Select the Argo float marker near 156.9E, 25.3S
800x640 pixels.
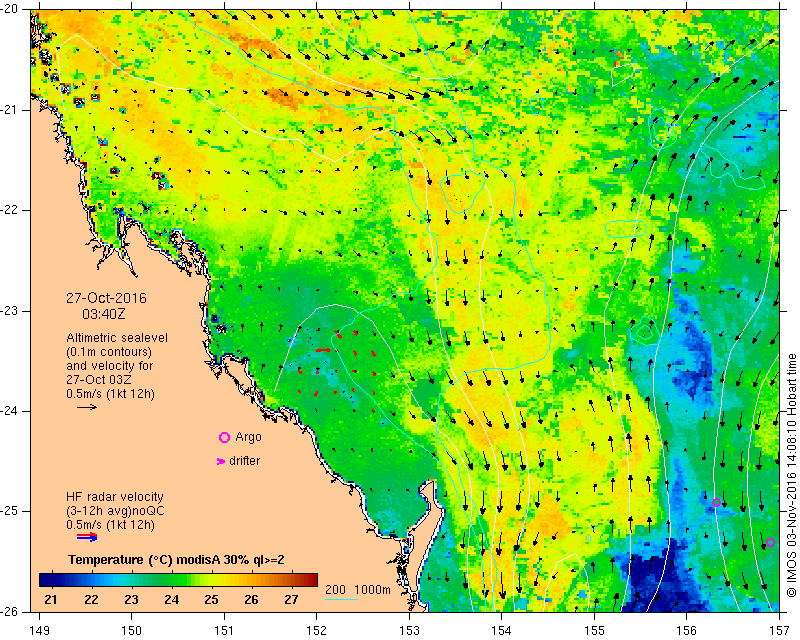tap(770, 543)
